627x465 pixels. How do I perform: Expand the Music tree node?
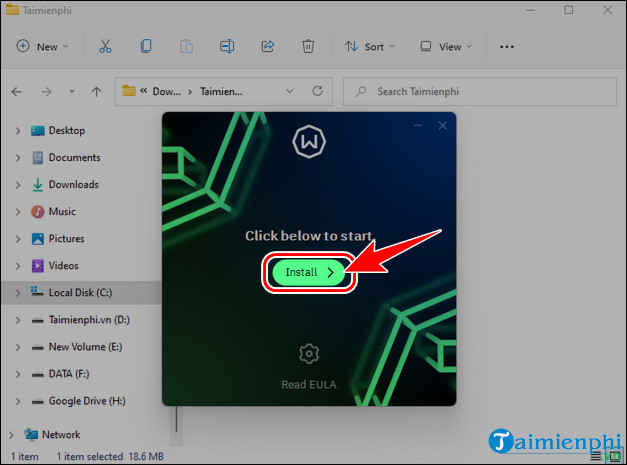(x=18, y=212)
